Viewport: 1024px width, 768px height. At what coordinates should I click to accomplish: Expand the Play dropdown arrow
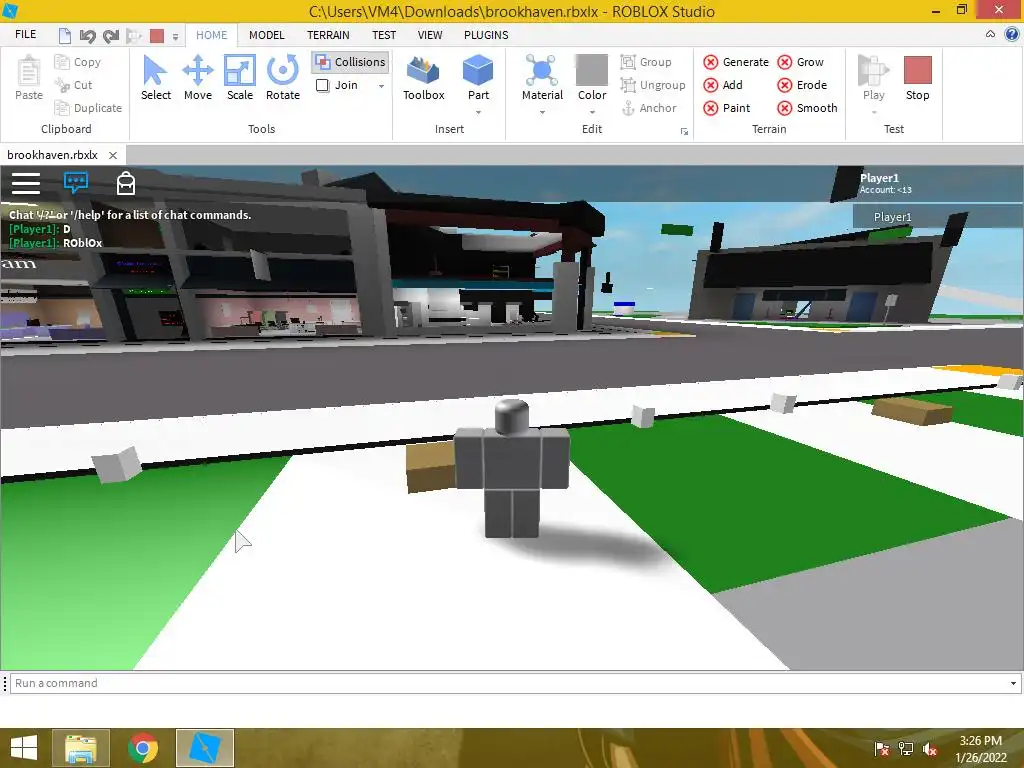[874, 113]
